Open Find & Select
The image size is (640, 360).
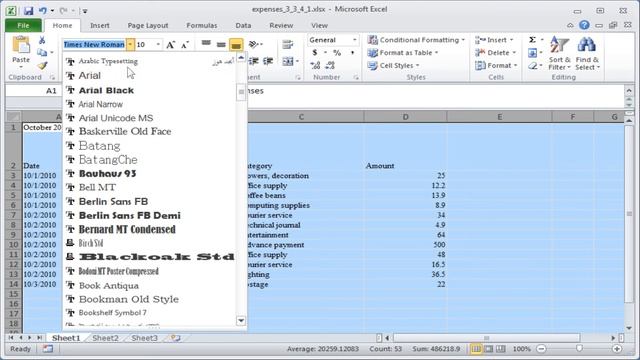(587, 53)
